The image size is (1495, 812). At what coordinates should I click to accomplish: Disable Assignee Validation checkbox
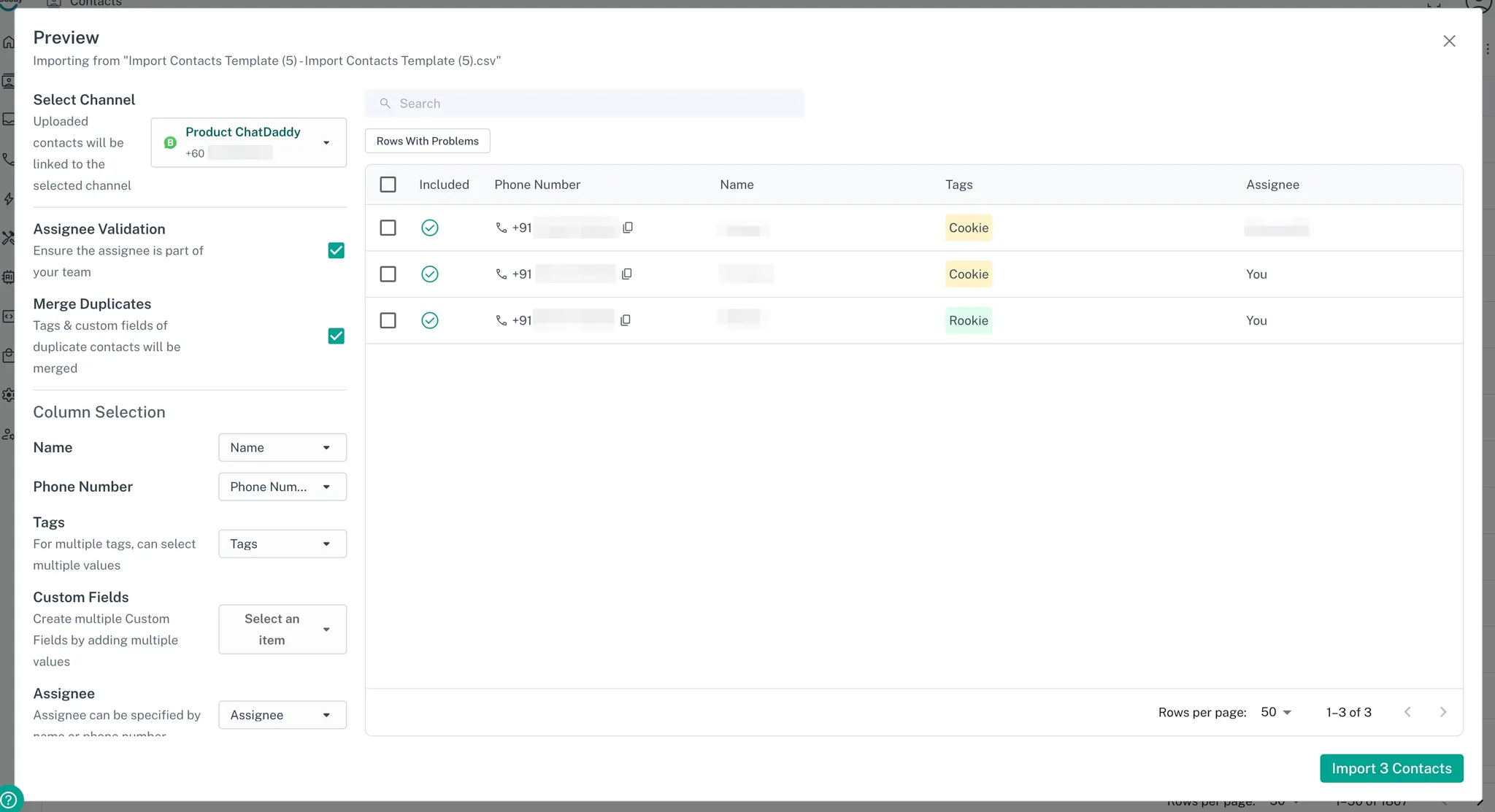pyautogui.click(x=336, y=250)
